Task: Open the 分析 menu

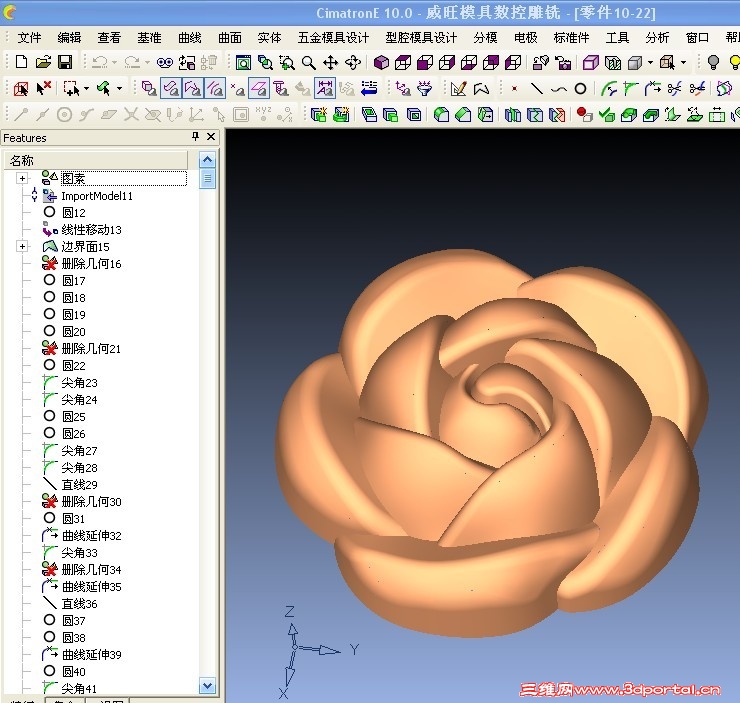Action: click(x=657, y=38)
